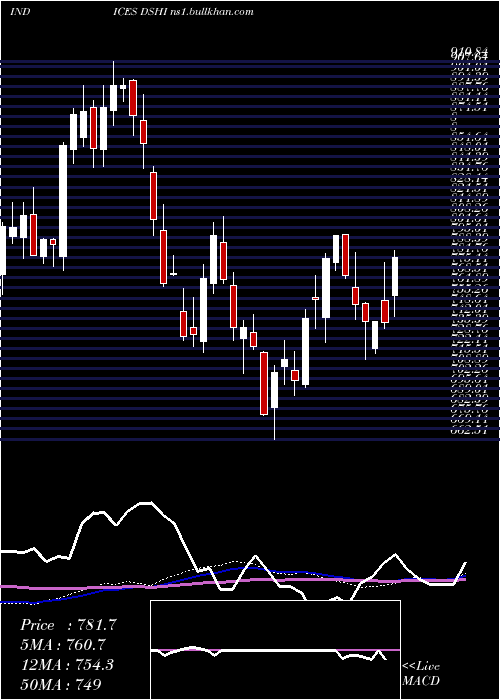Screen dimensions: 500x700
Task: Open the Live MACD inset chart box
Action: pos(275,650)
